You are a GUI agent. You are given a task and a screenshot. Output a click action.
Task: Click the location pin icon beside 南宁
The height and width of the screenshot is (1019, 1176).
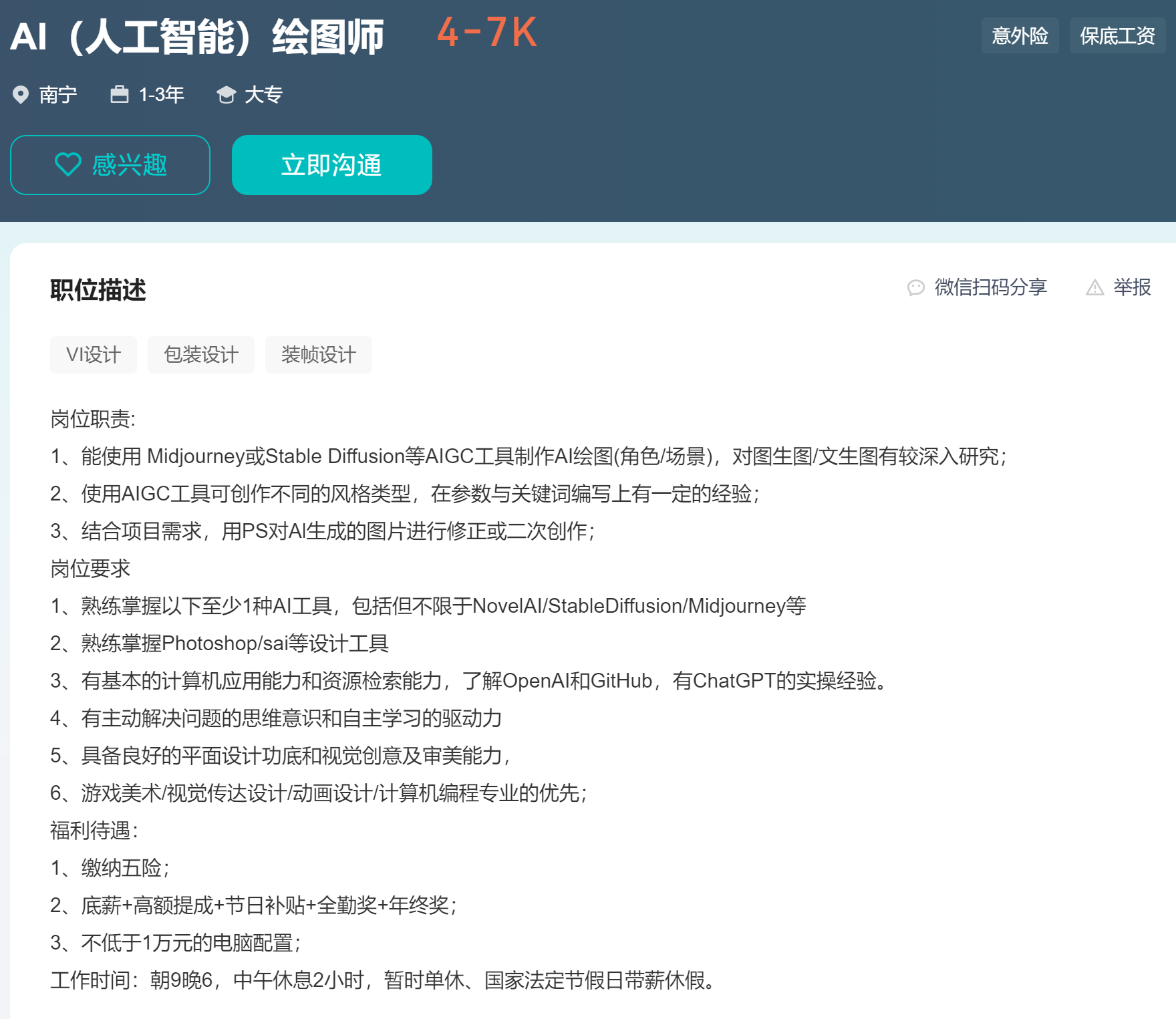pos(21,94)
